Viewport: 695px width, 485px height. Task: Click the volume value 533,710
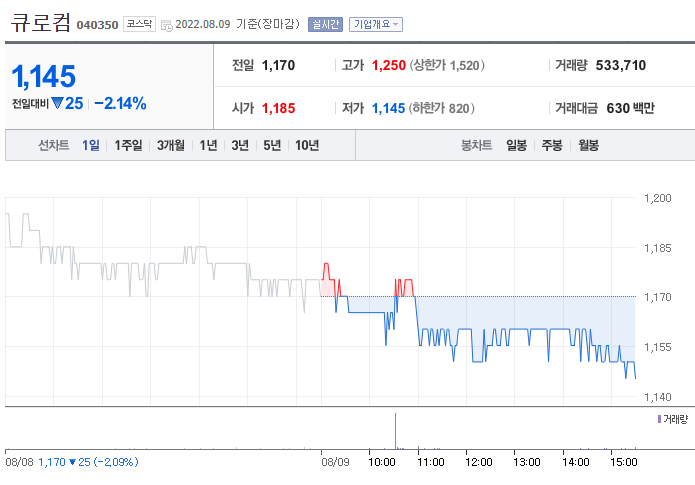(621, 65)
